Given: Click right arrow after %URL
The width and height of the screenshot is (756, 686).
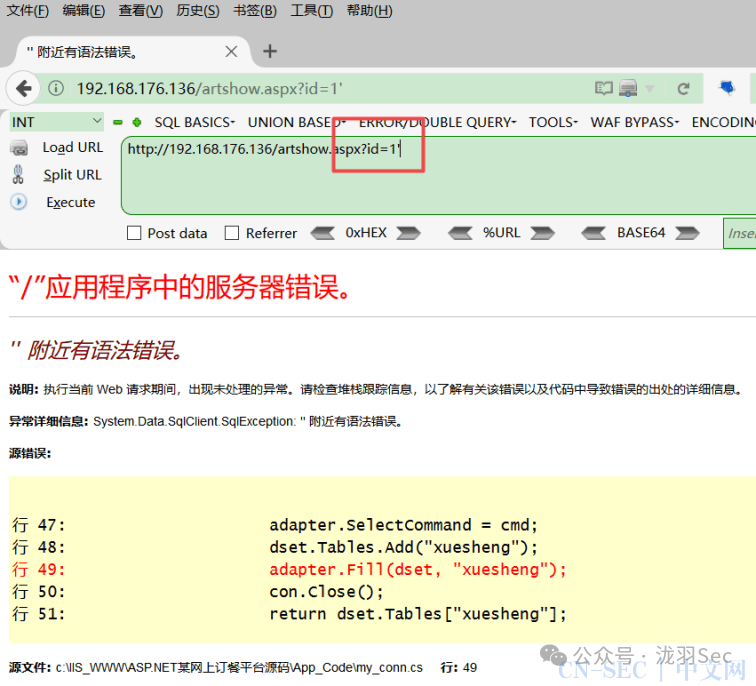Looking at the screenshot, I should tap(542, 233).
